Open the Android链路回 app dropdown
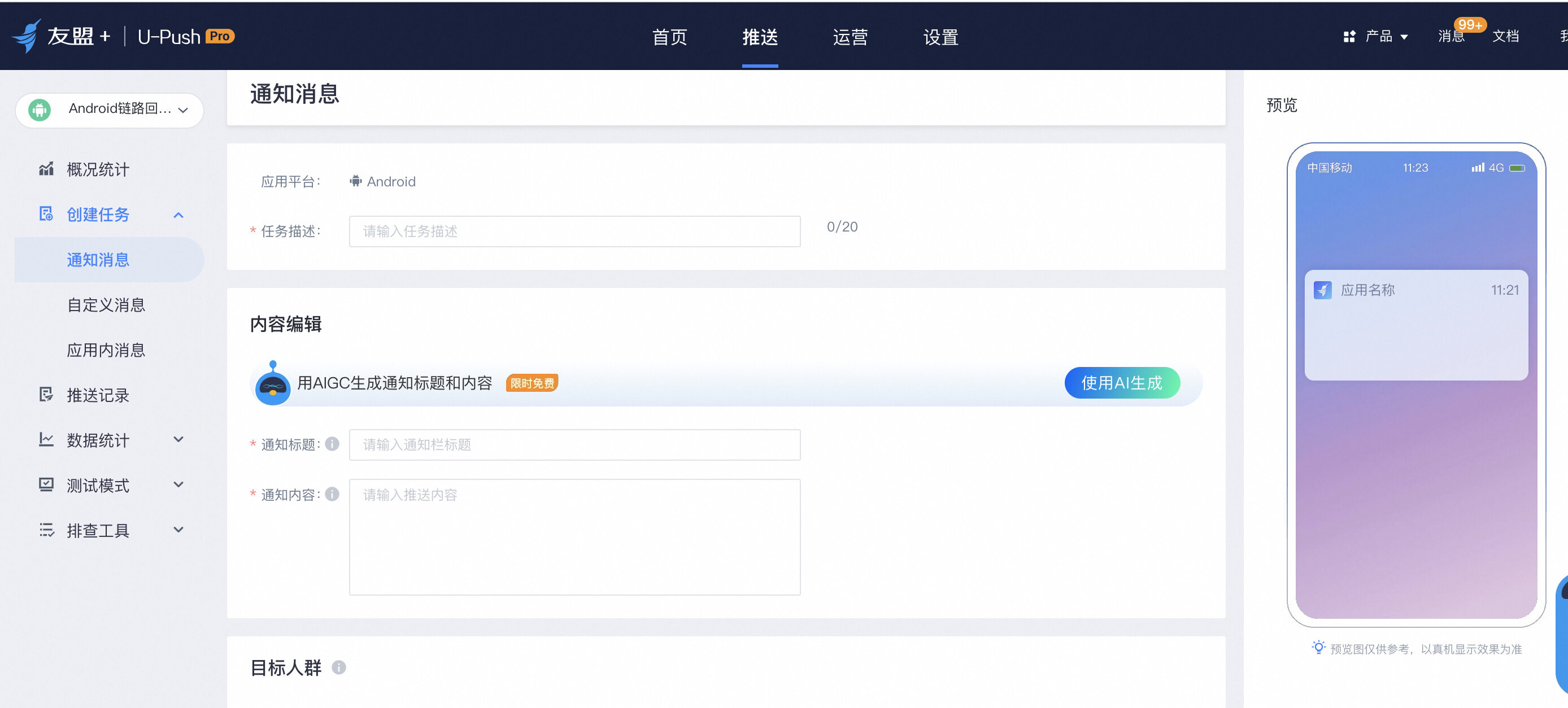The height and width of the screenshot is (708, 1568). coord(110,110)
